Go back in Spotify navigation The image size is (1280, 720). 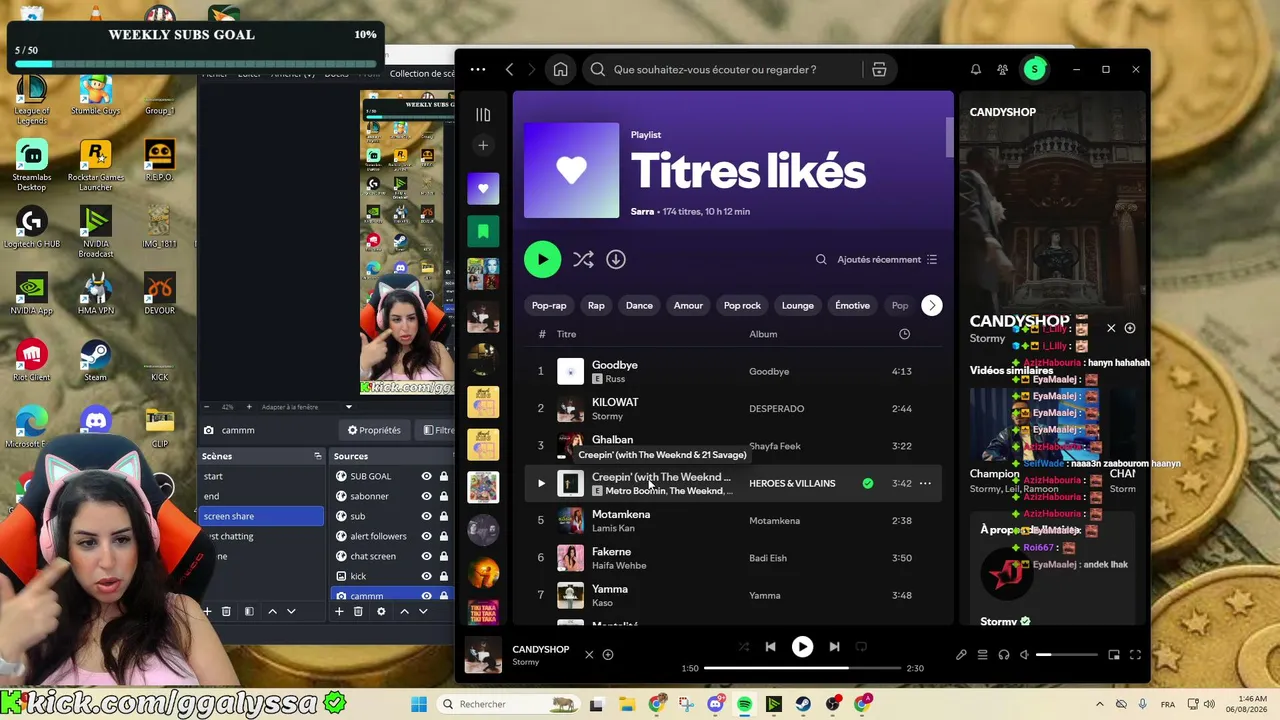509,70
